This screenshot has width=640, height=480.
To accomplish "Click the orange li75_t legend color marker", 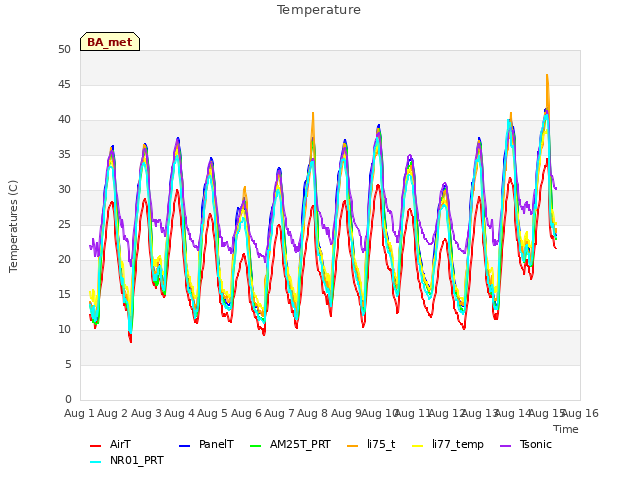I will [352, 446].
